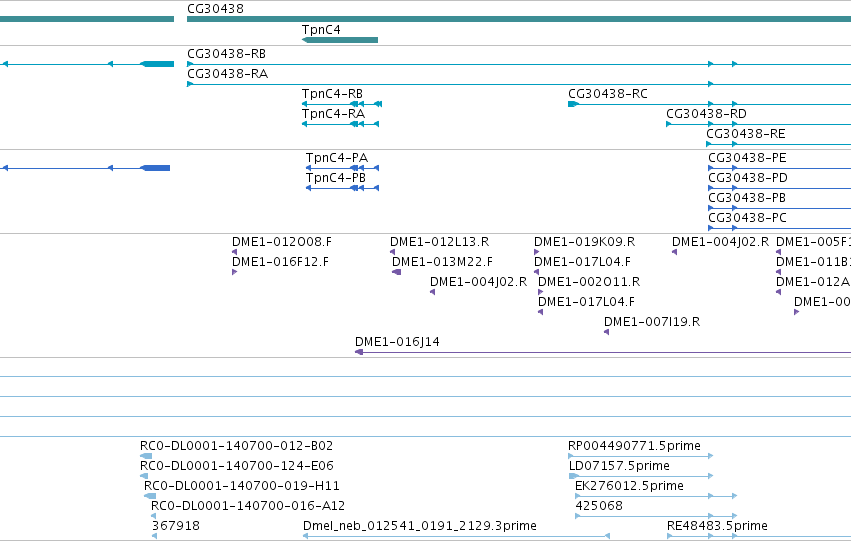Click the TpnC4-PA protein feature

(x=342, y=168)
